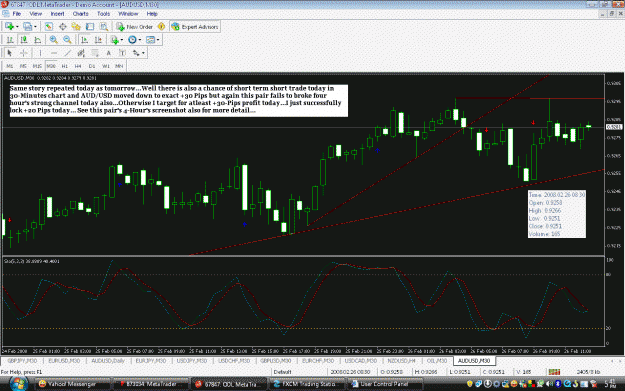The image size is (625, 391).
Task: Switch to the AUDUSD,Daily chart tab
Action: 108,361
